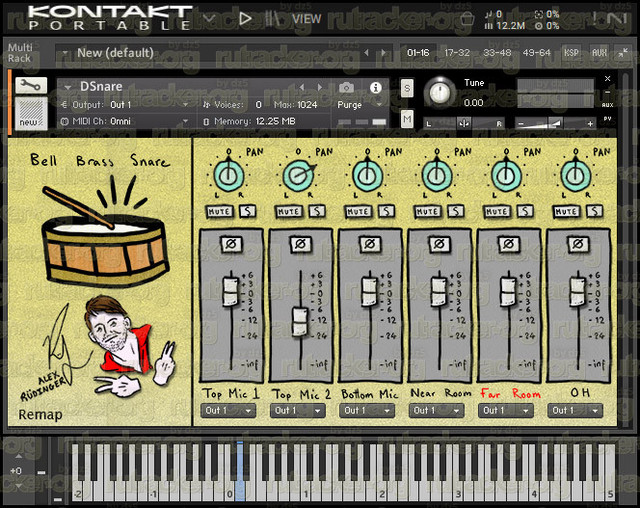Remove instrument with X button

point(607,78)
